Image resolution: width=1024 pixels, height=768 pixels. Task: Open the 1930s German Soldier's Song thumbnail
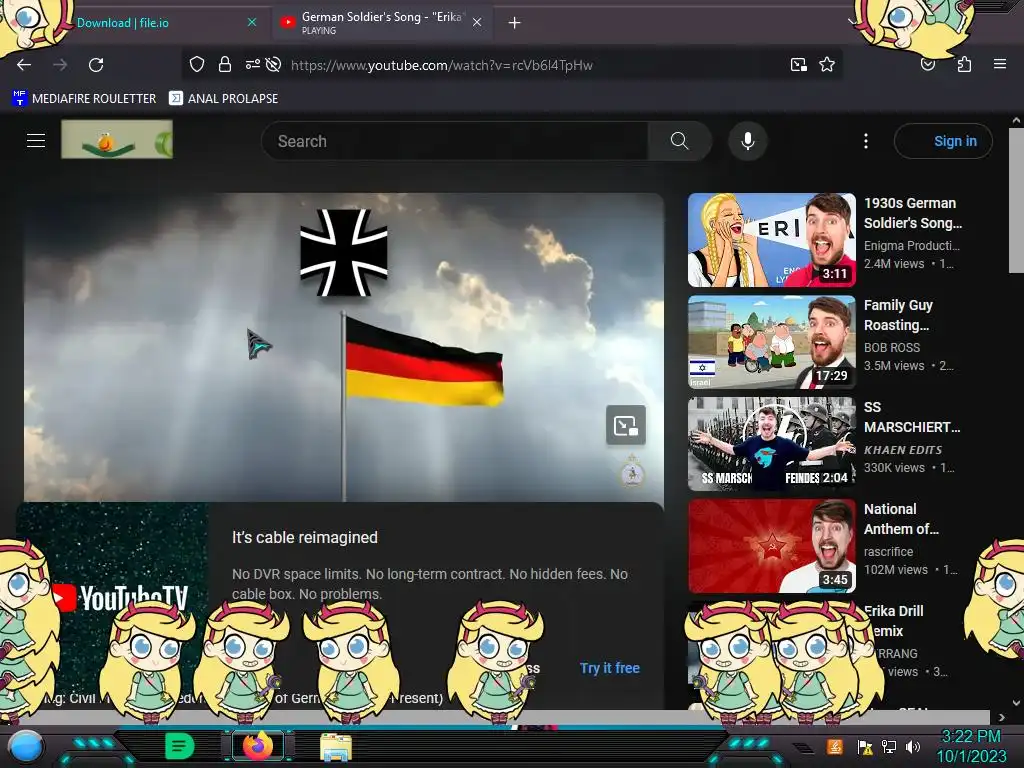coord(771,240)
